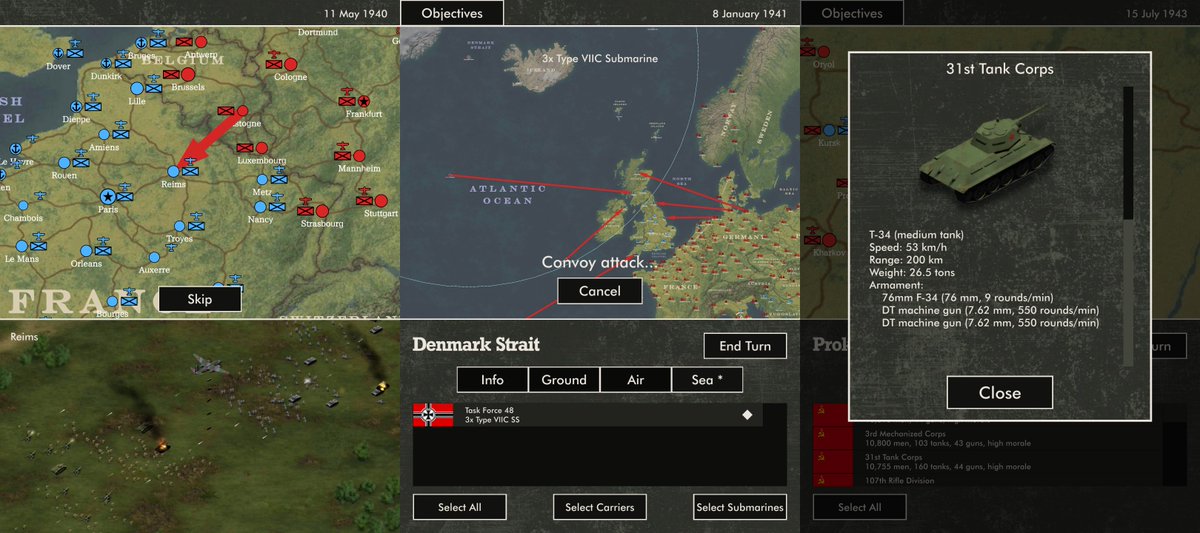
Task: Click the red Antwerp city circle
Action: (201, 43)
